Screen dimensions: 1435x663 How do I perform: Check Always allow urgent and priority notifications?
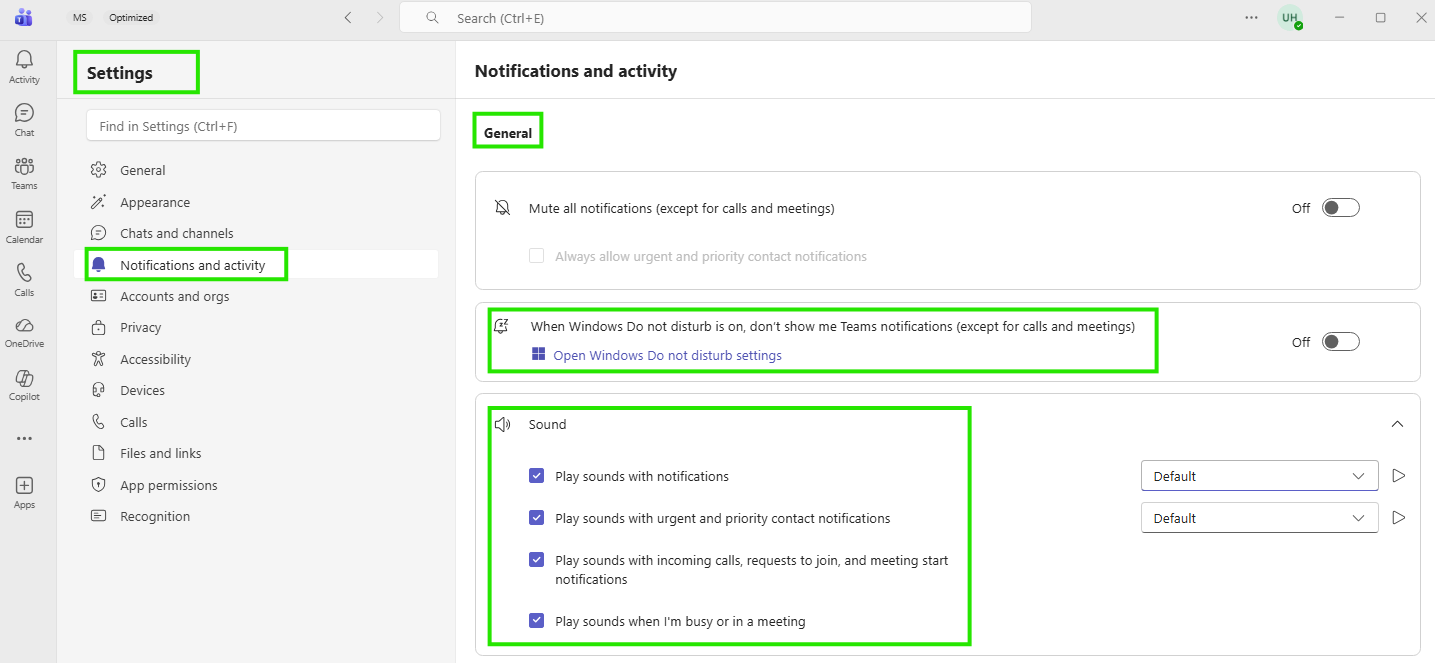[x=536, y=256]
